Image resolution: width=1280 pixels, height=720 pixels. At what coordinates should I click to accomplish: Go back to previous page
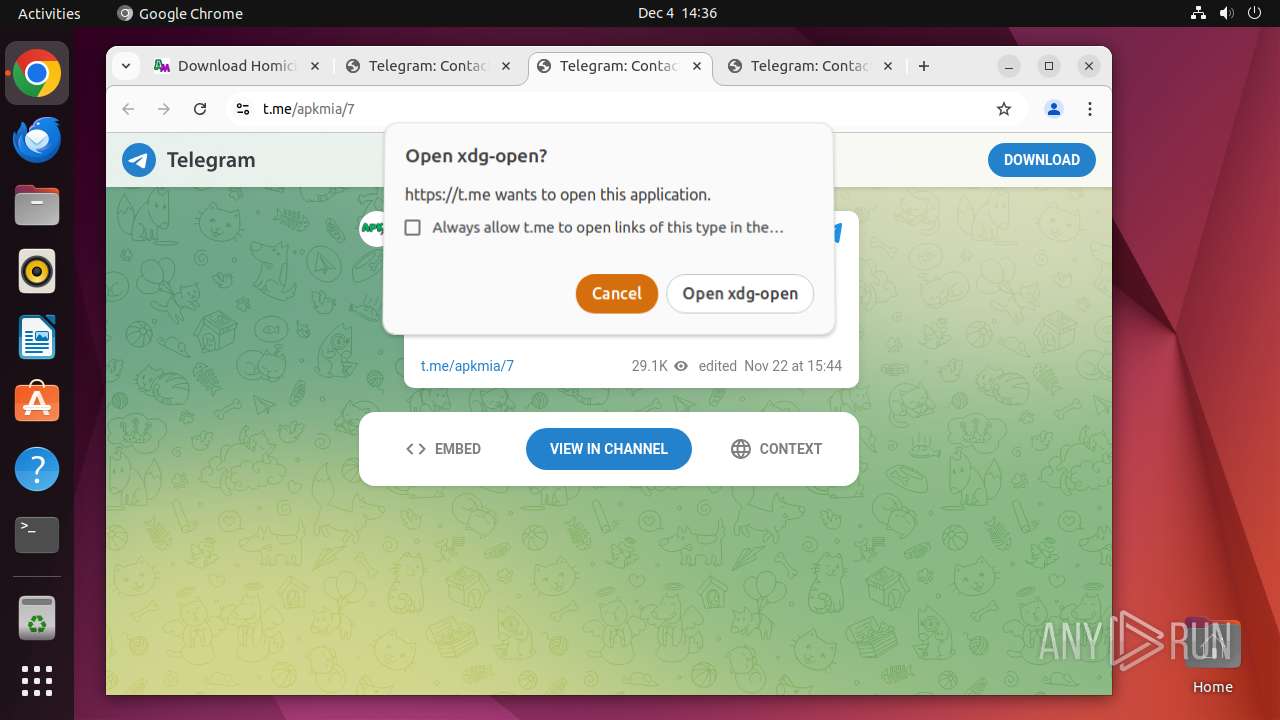click(x=128, y=109)
